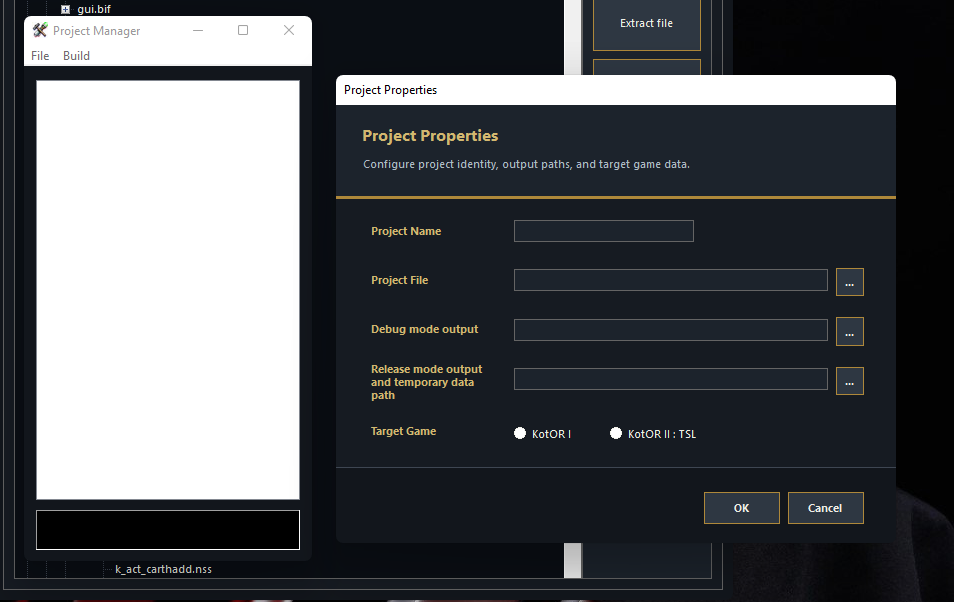Open the File menu

(40, 56)
